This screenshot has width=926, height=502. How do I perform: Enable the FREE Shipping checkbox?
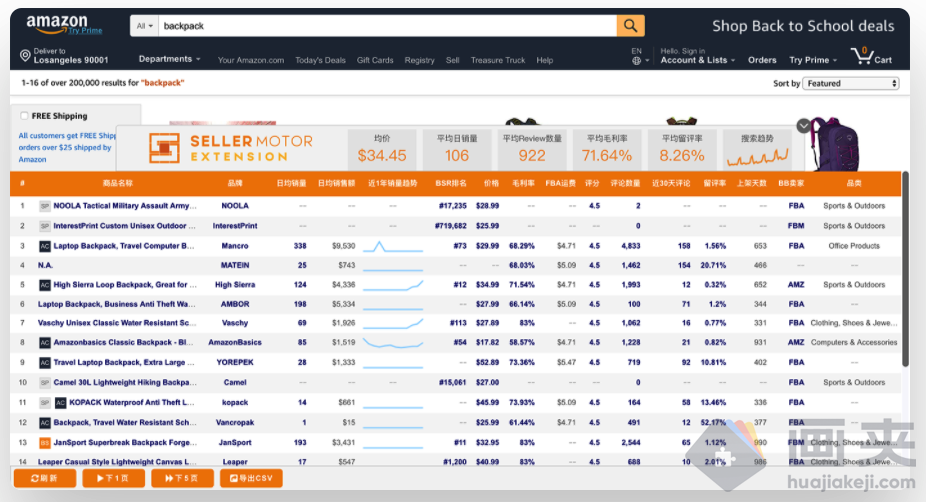coord(25,116)
